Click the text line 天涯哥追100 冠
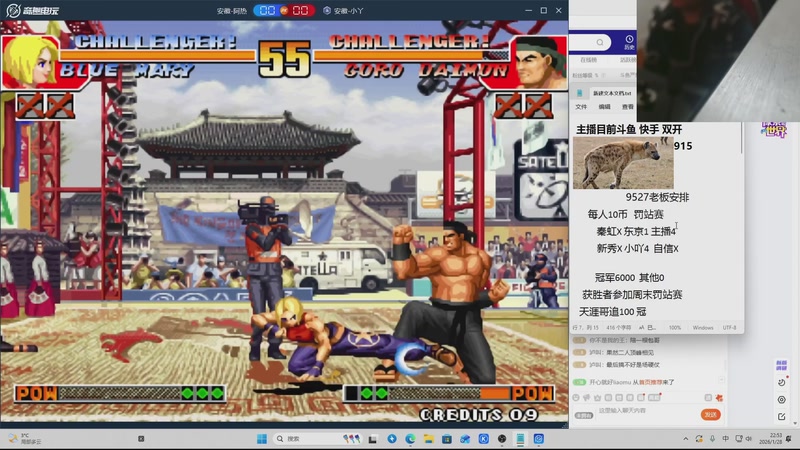Viewport: 800px width, 450px height. [x=612, y=312]
